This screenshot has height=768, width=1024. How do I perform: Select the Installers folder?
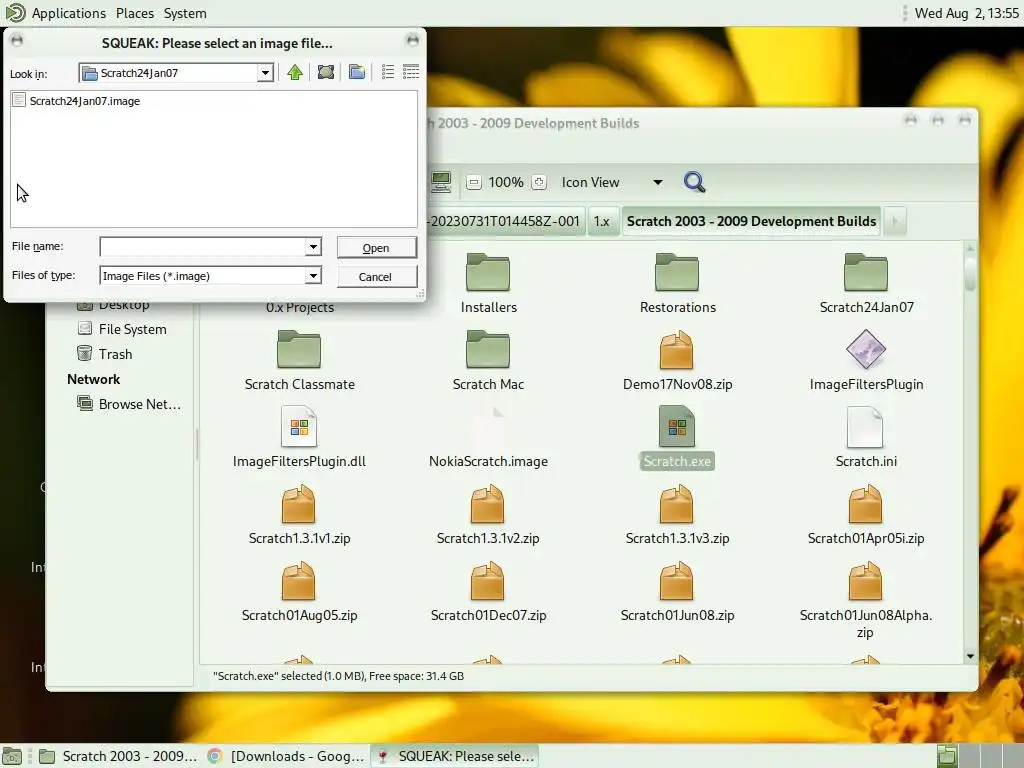488,284
